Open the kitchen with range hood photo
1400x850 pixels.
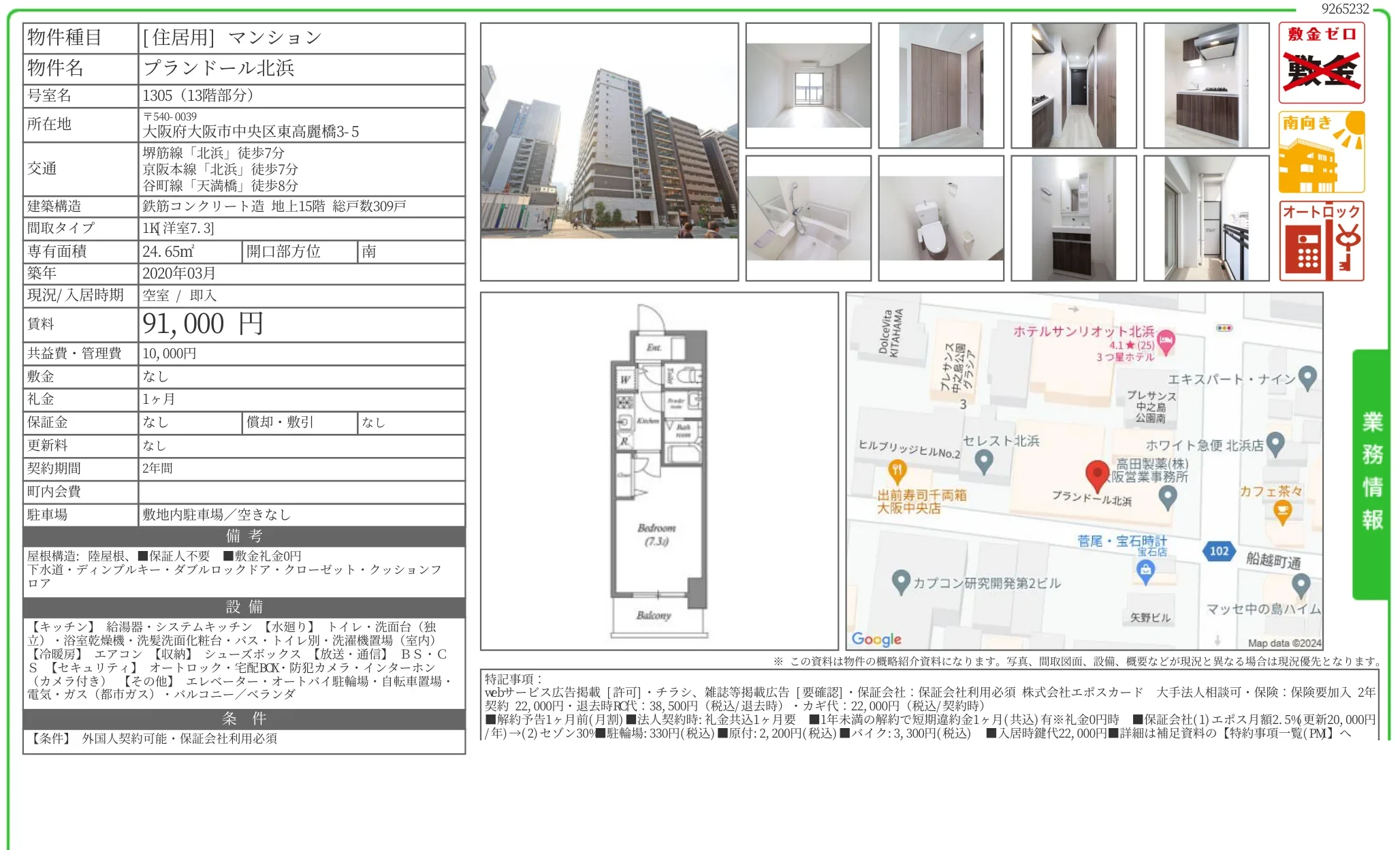coord(1206,86)
